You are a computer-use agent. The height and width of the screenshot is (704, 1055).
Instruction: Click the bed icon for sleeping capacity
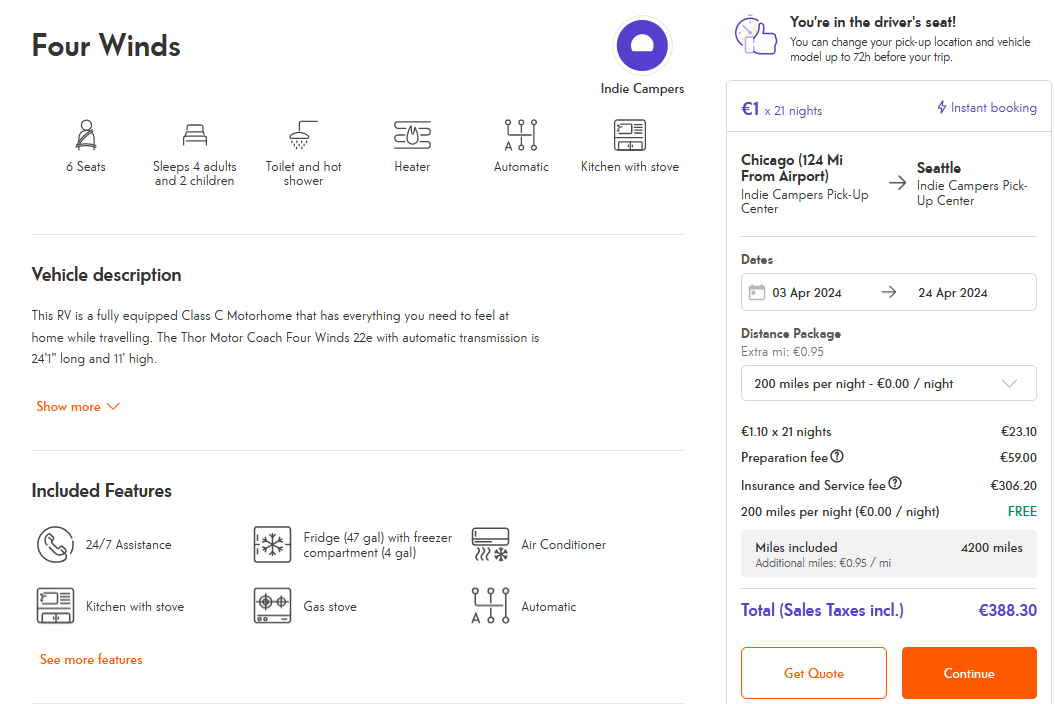coord(194,135)
